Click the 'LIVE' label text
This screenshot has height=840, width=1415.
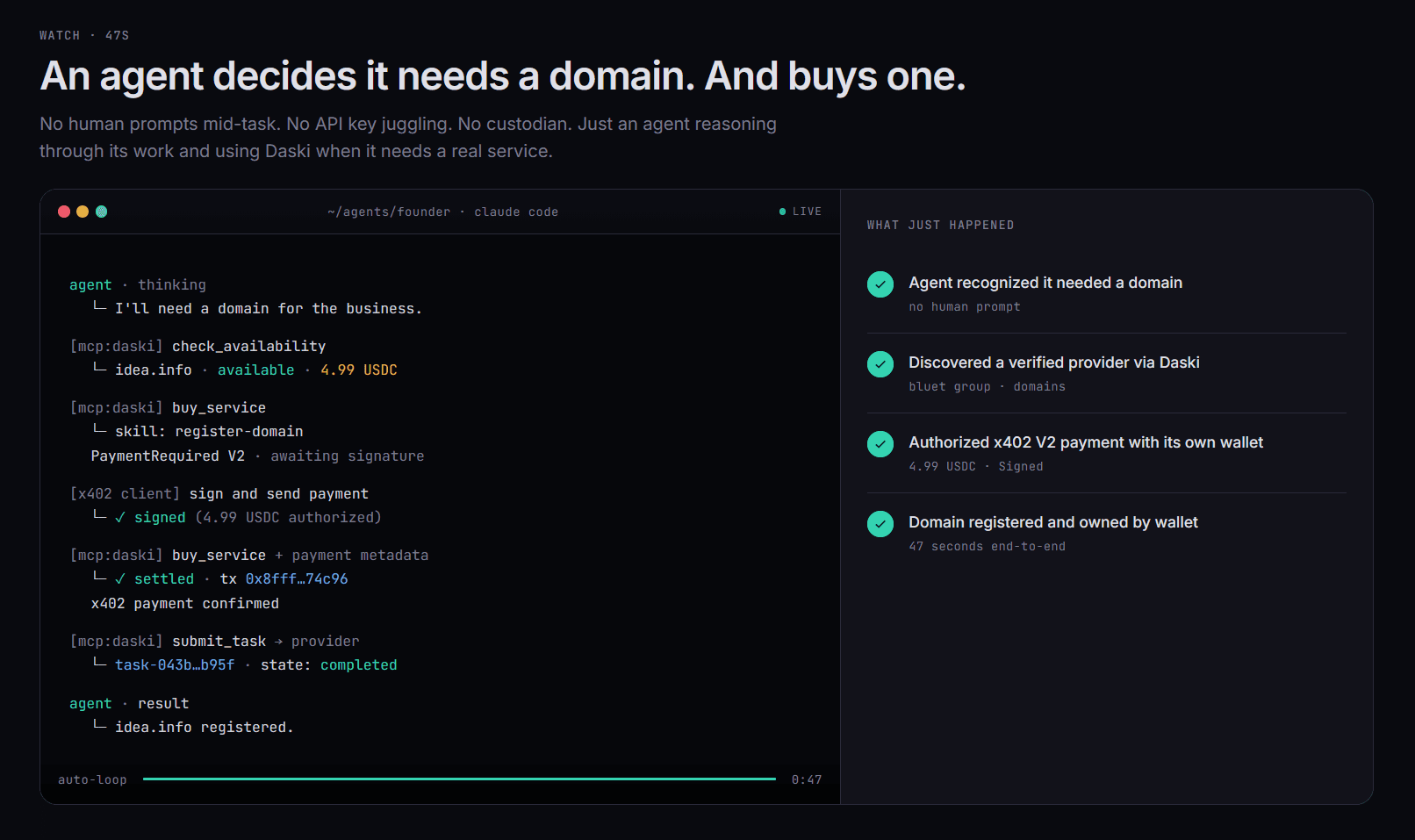807,212
